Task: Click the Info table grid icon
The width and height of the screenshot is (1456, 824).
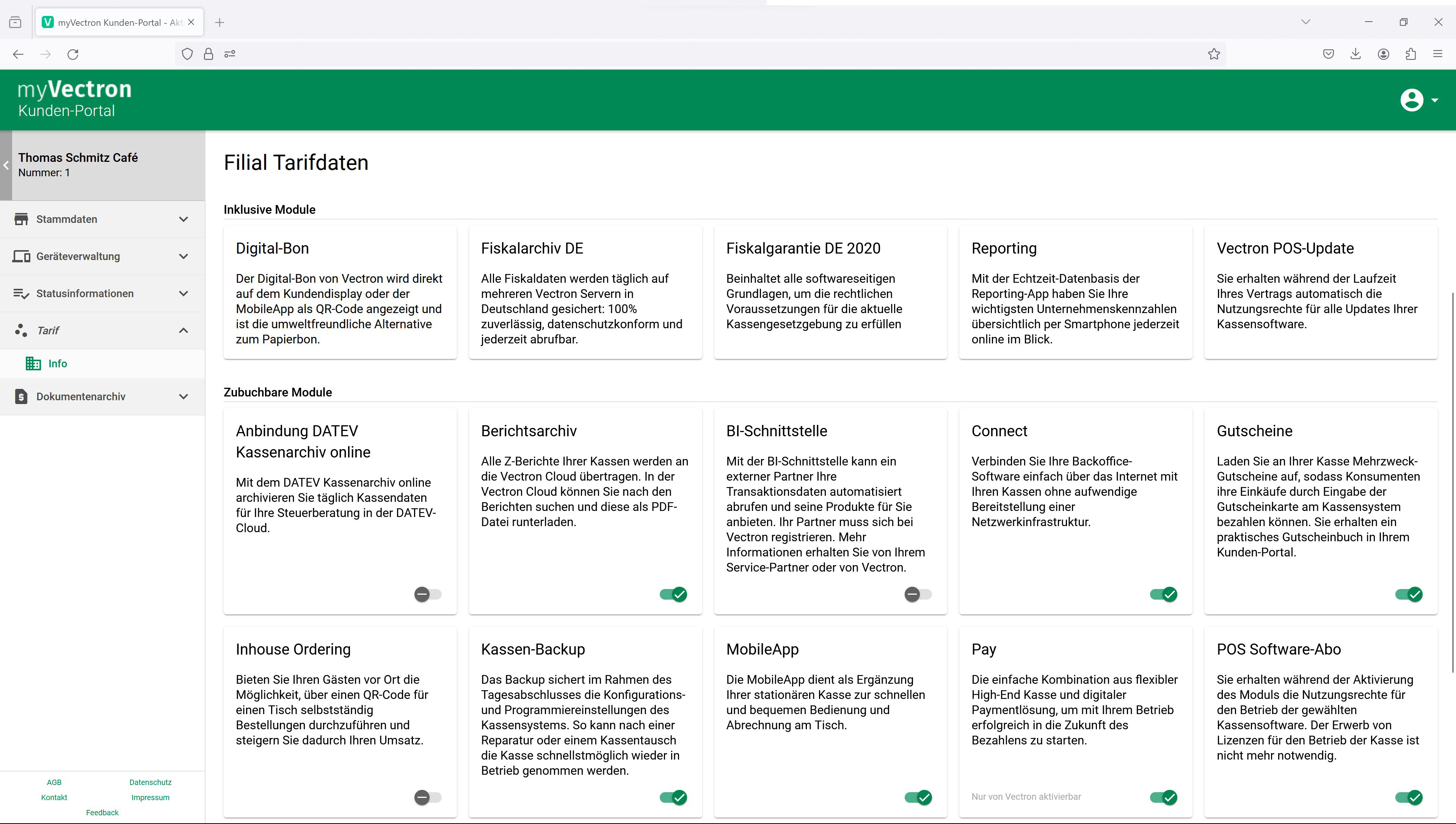Action: pyautogui.click(x=33, y=363)
